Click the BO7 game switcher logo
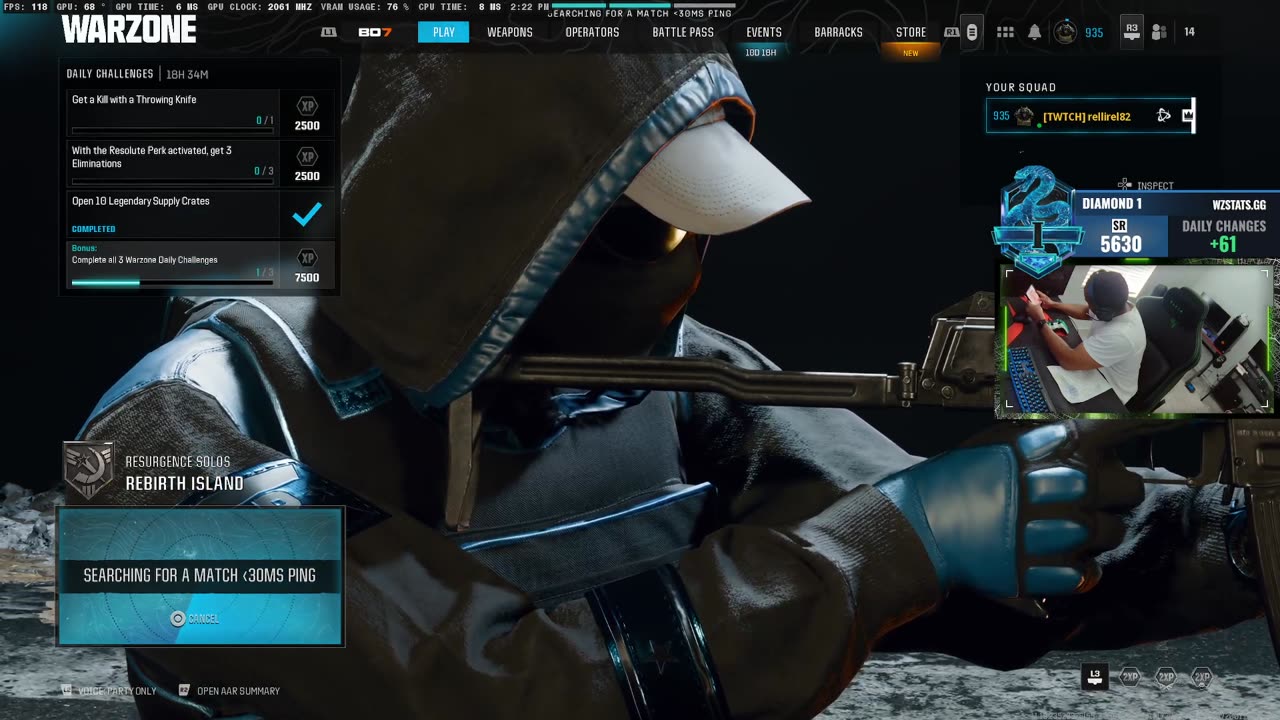Screen dimensions: 1280x720 point(375,32)
